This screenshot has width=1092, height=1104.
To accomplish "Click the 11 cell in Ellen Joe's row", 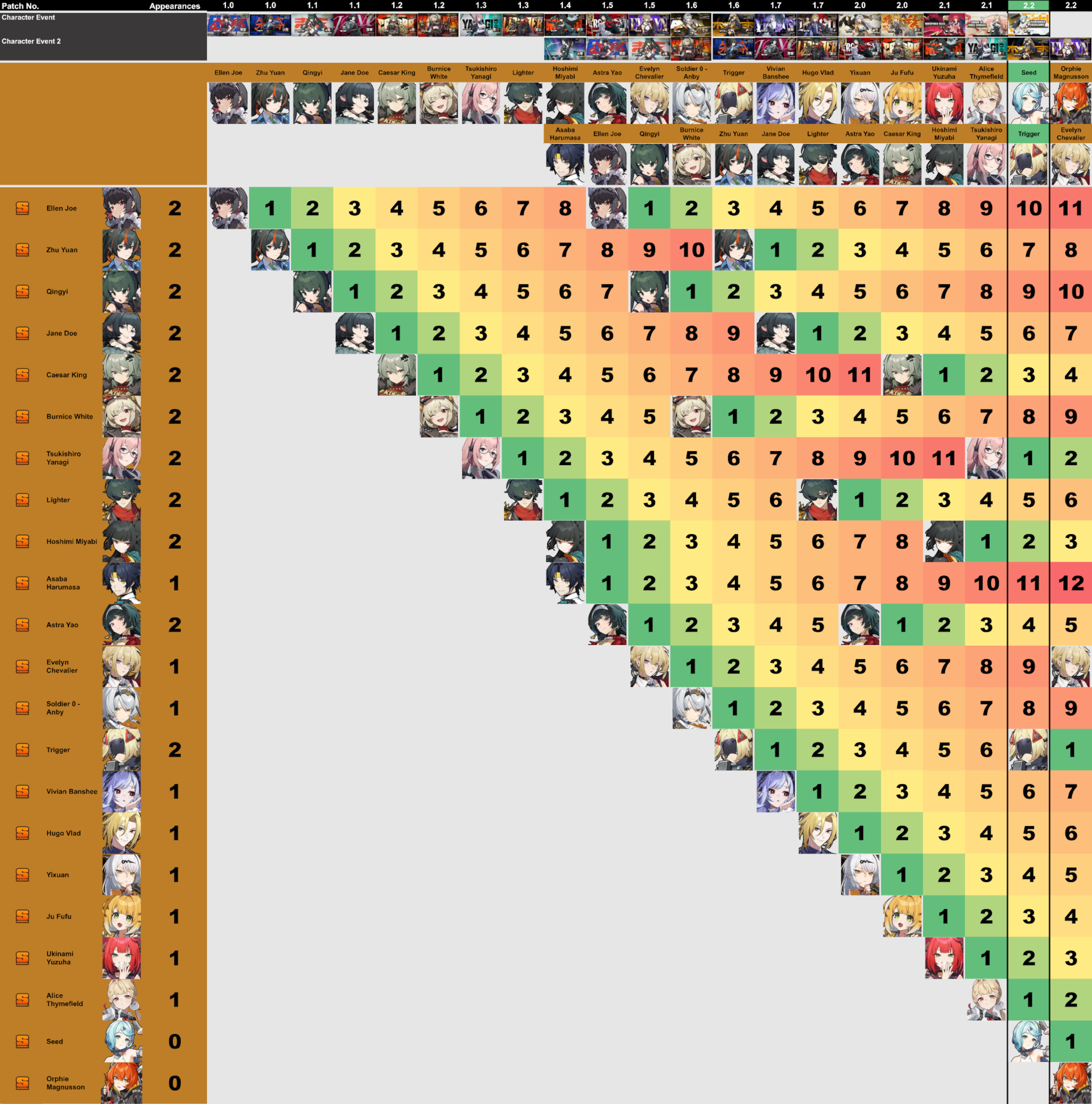I will [1071, 208].
